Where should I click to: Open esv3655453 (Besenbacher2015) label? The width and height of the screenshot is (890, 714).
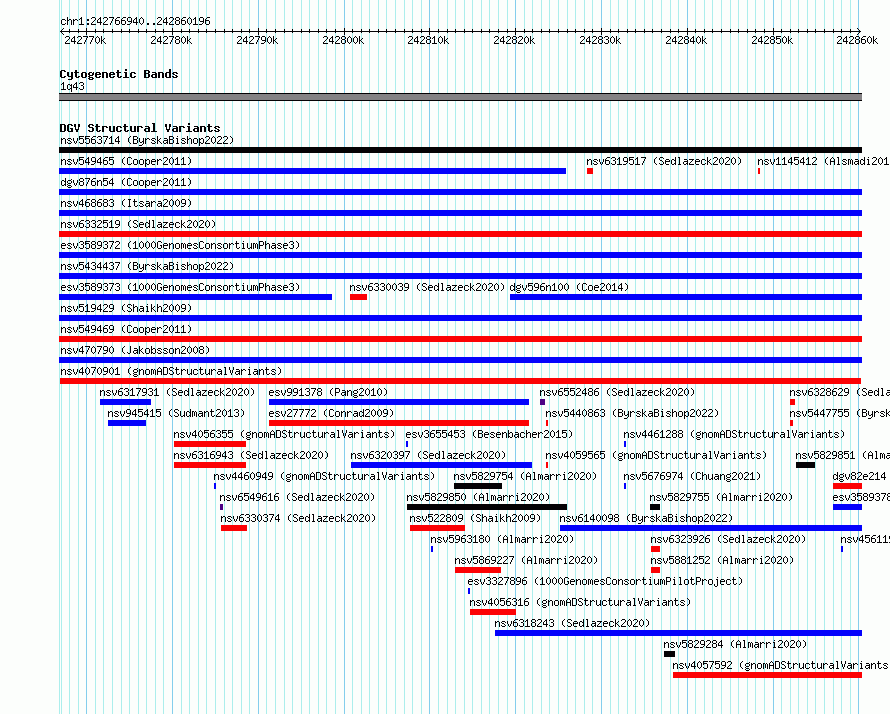point(489,434)
